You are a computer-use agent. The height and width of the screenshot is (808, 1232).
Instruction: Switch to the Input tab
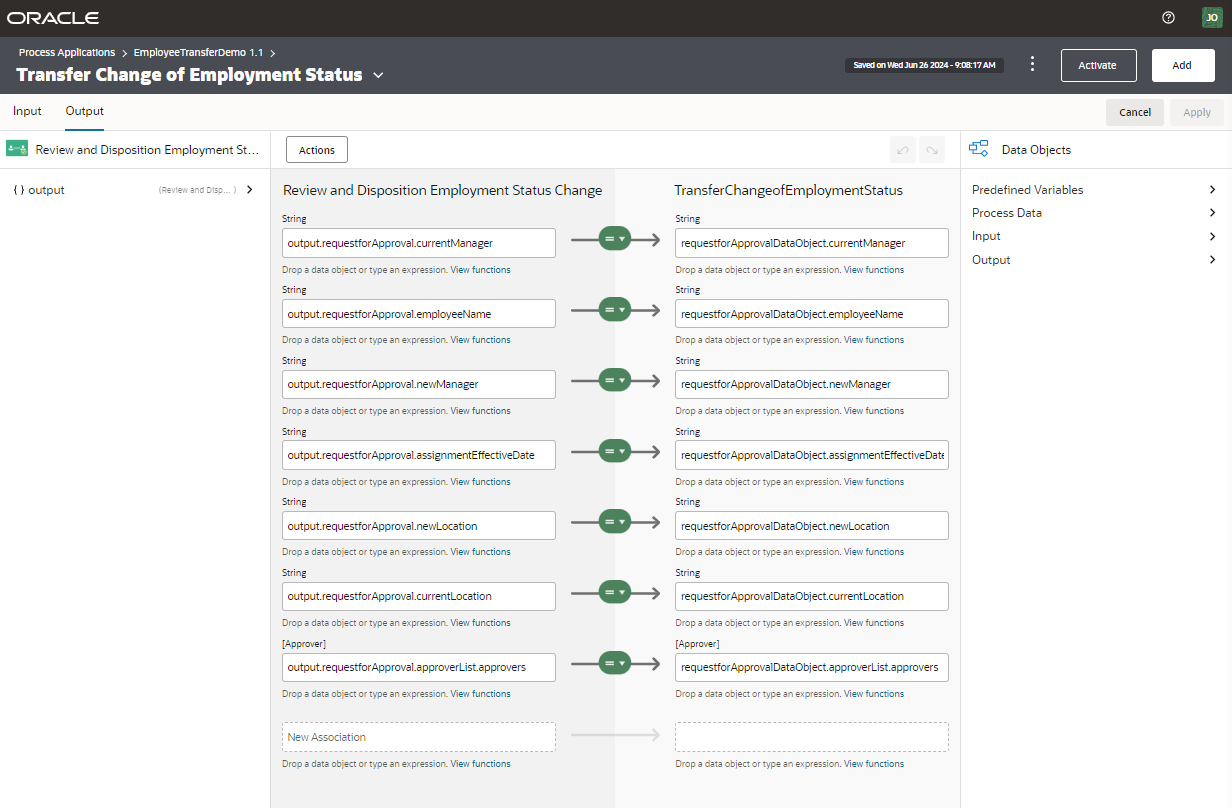tap(27, 111)
